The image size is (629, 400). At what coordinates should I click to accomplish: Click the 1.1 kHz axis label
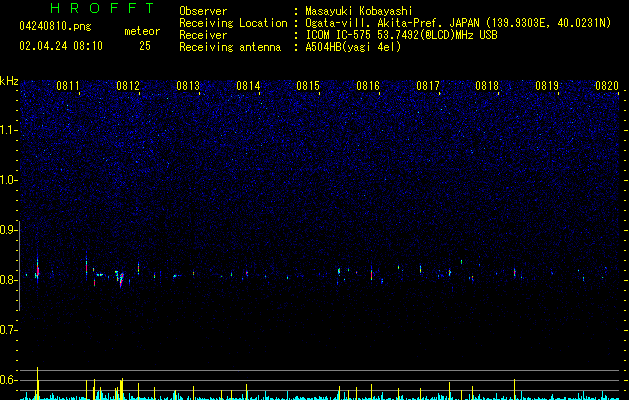point(9,130)
